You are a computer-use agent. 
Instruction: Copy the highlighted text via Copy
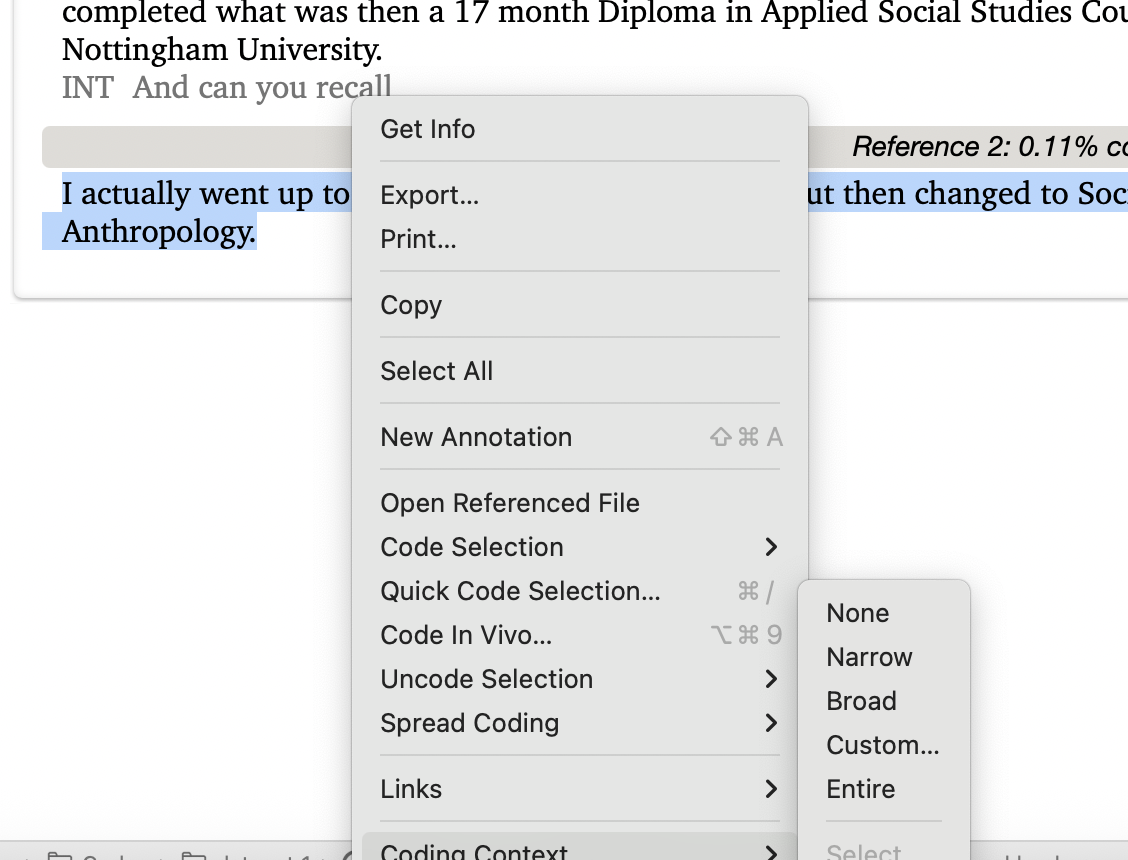pos(411,305)
